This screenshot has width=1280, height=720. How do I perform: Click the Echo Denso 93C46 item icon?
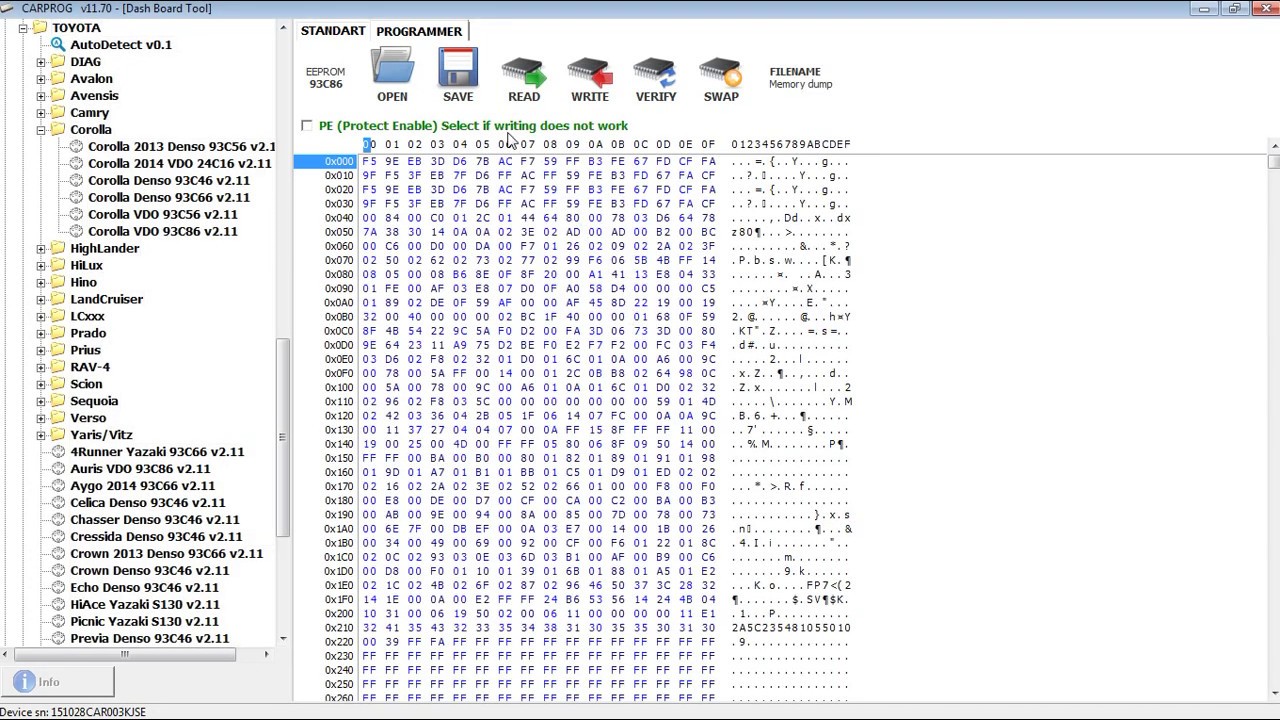[x=58, y=587]
